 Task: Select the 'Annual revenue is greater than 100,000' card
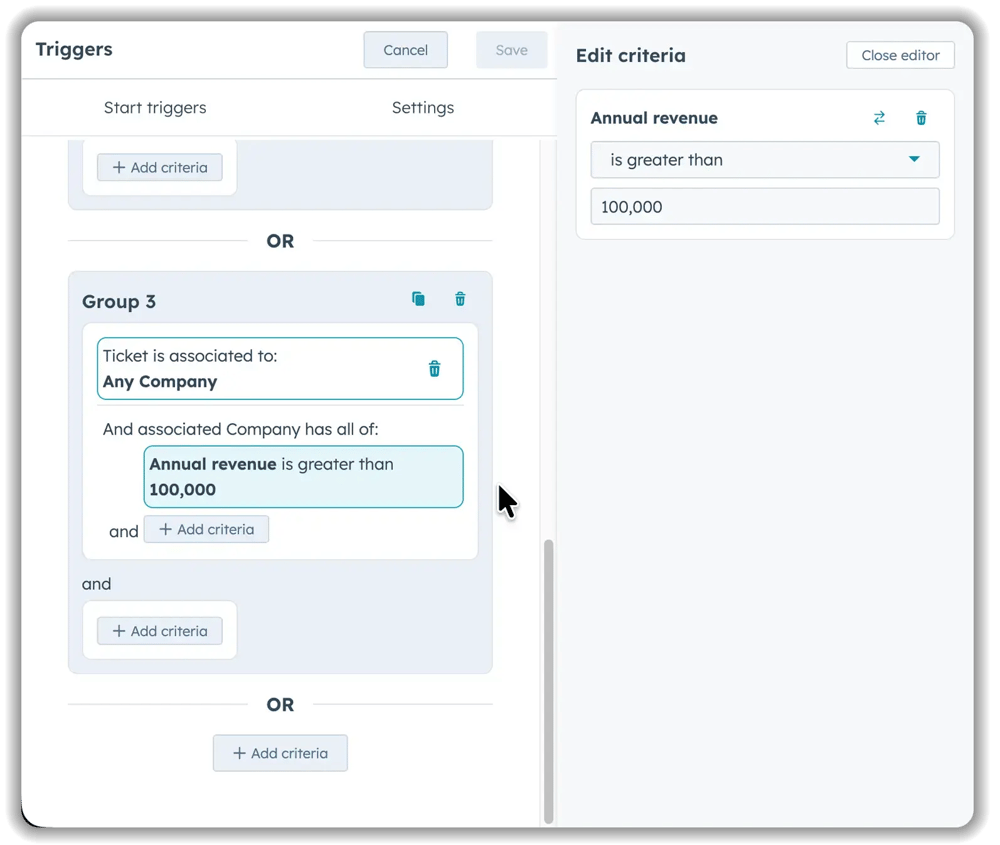point(303,476)
